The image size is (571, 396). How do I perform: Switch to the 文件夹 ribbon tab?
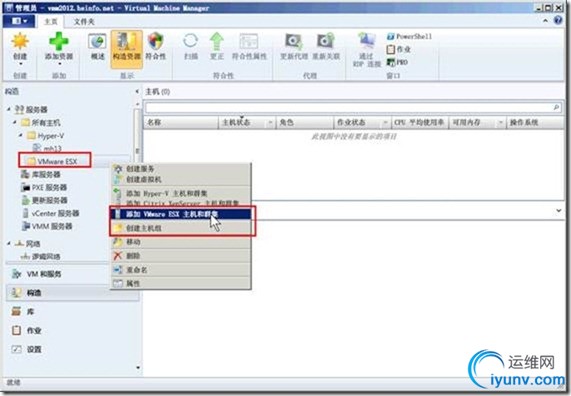[84, 21]
